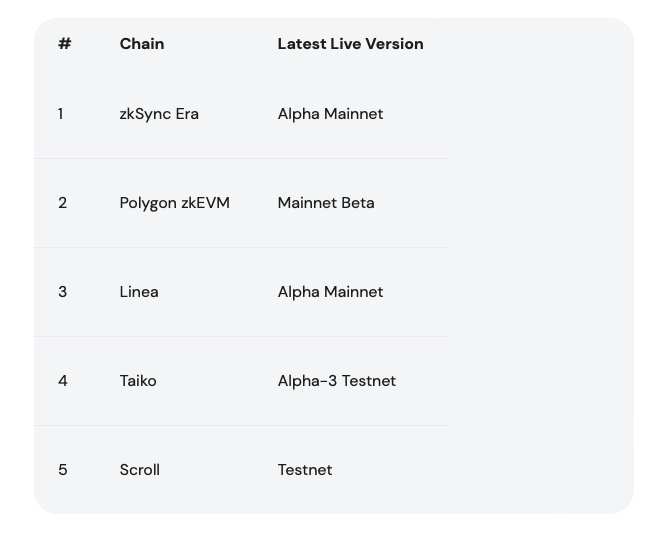Click rank number 1 in the table
Screen dimensions: 660x535
click(61, 114)
